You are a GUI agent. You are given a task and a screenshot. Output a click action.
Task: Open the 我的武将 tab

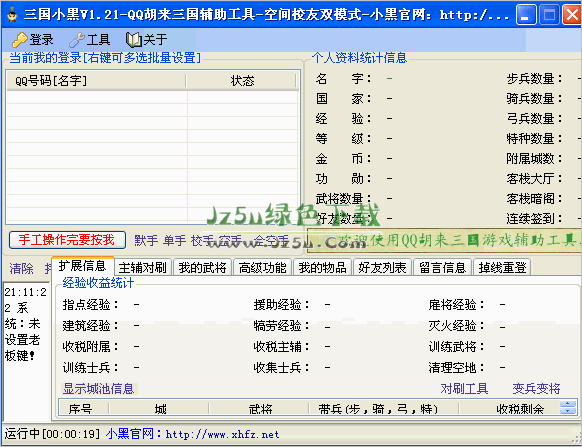point(202,267)
